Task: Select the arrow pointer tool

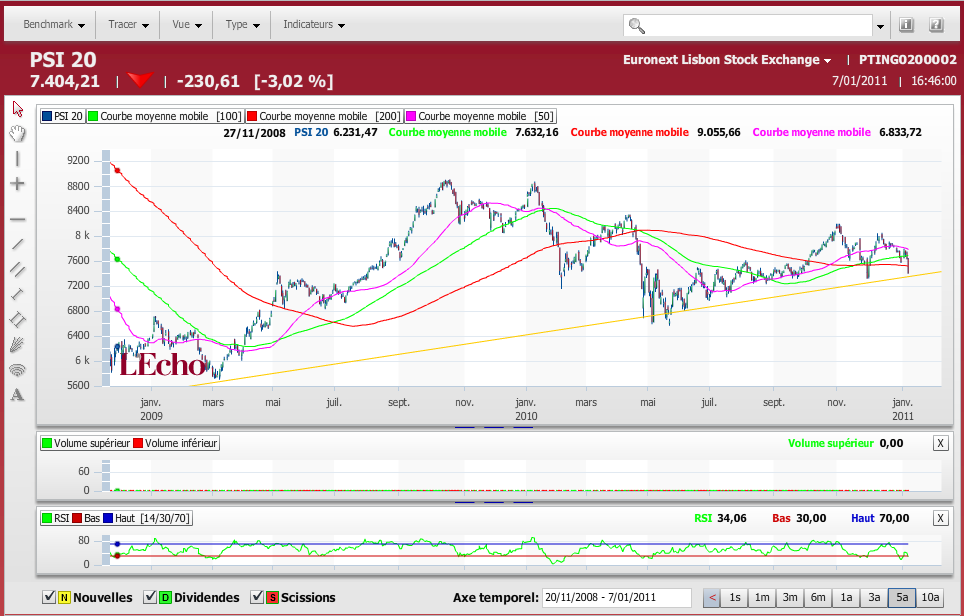Action: [x=18, y=109]
